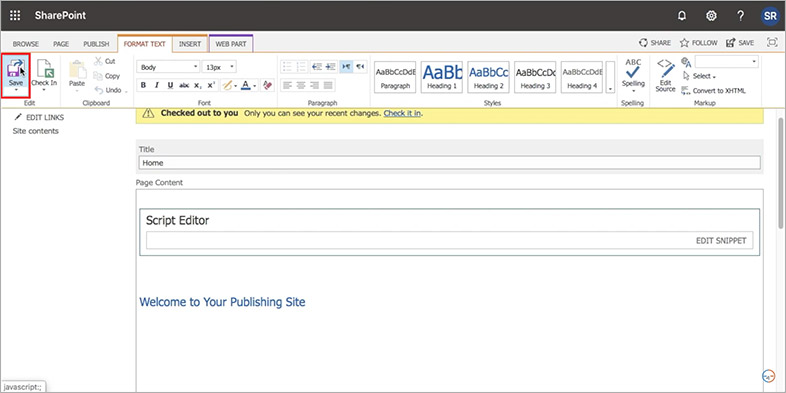Switch to the PUBLISH tab

[x=96, y=44]
